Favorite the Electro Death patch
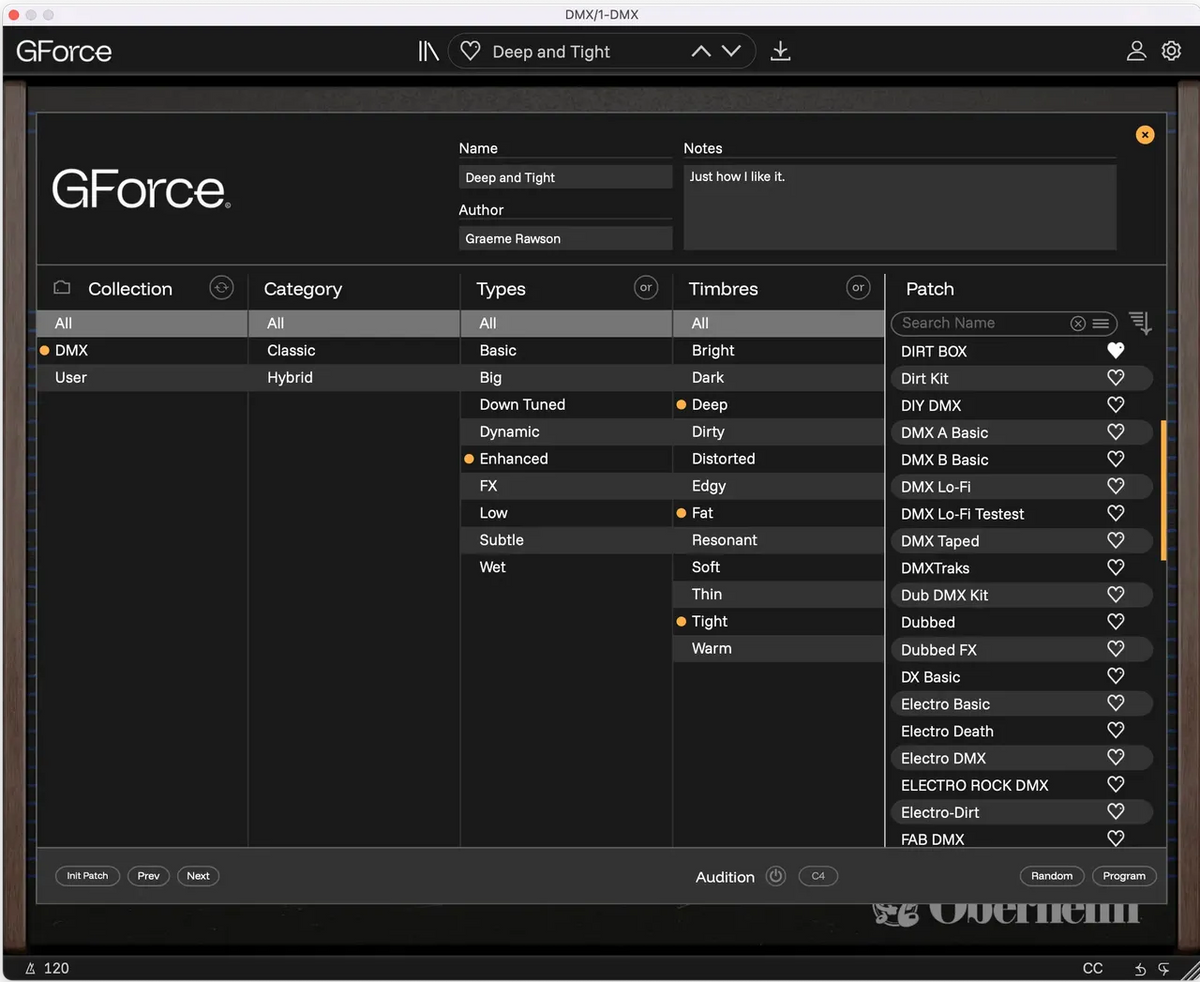The height and width of the screenshot is (982, 1200). [x=1116, y=730]
